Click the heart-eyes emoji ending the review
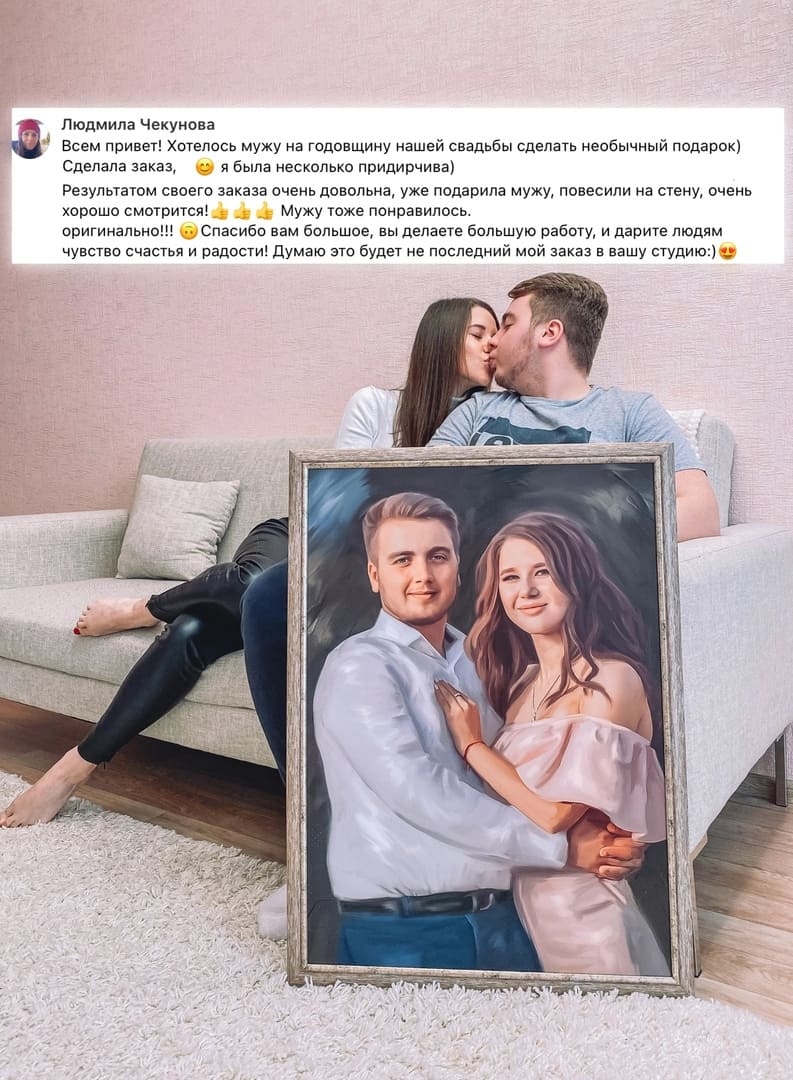Image resolution: width=793 pixels, height=1080 pixels. (x=728, y=251)
